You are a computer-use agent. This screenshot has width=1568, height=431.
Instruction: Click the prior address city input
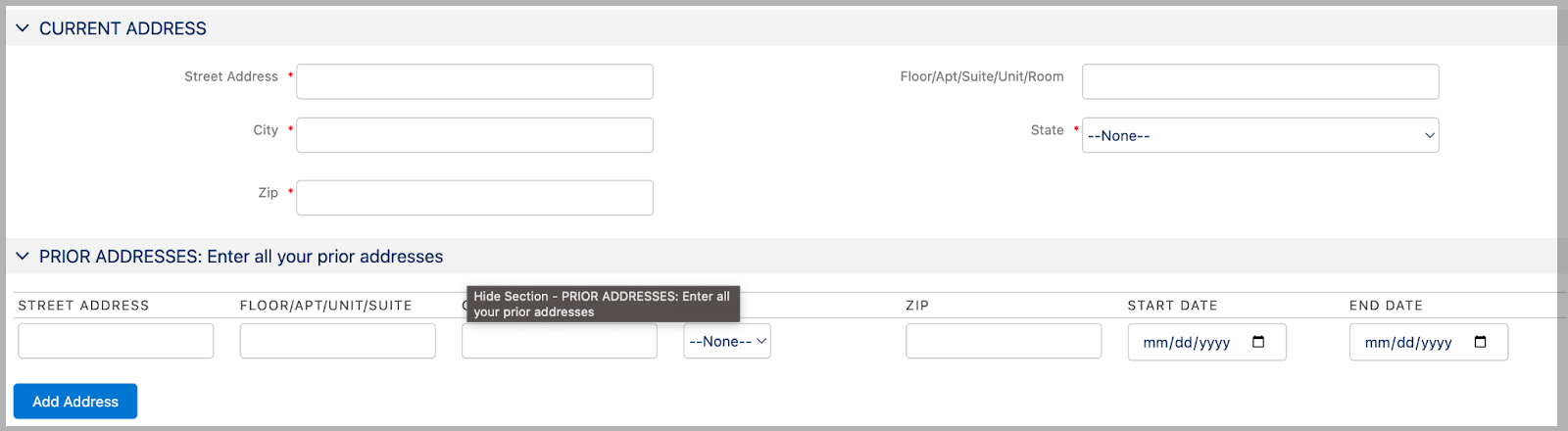click(x=559, y=343)
